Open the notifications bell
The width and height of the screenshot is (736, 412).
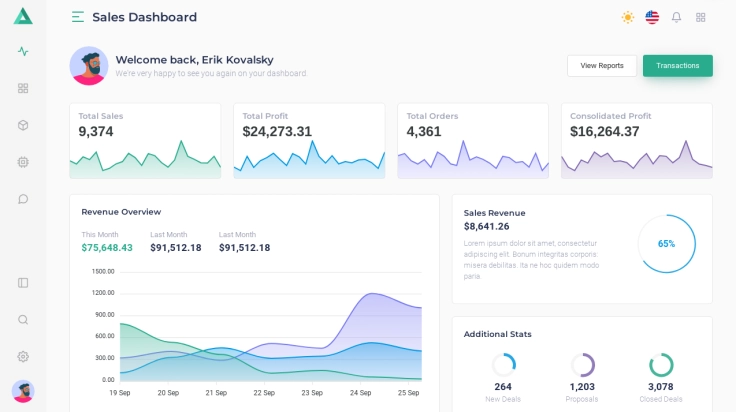[x=676, y=17]
